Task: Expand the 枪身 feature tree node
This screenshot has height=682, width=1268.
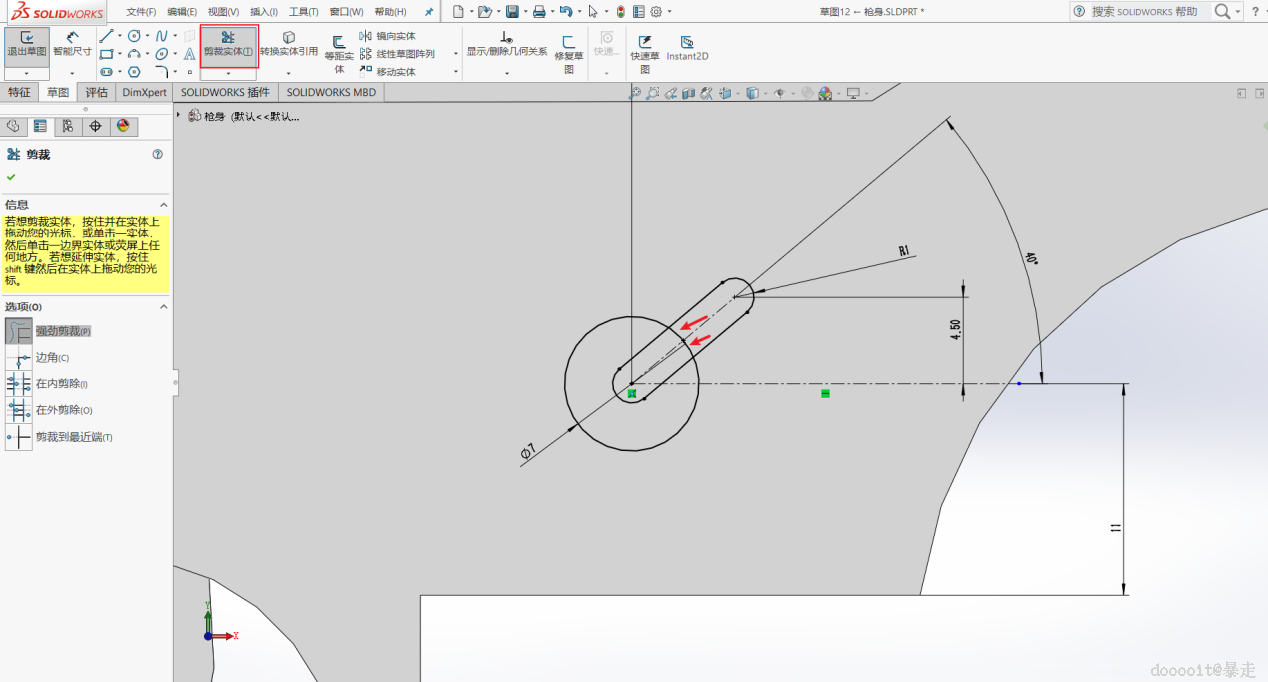Action: (x=179, y=116)
